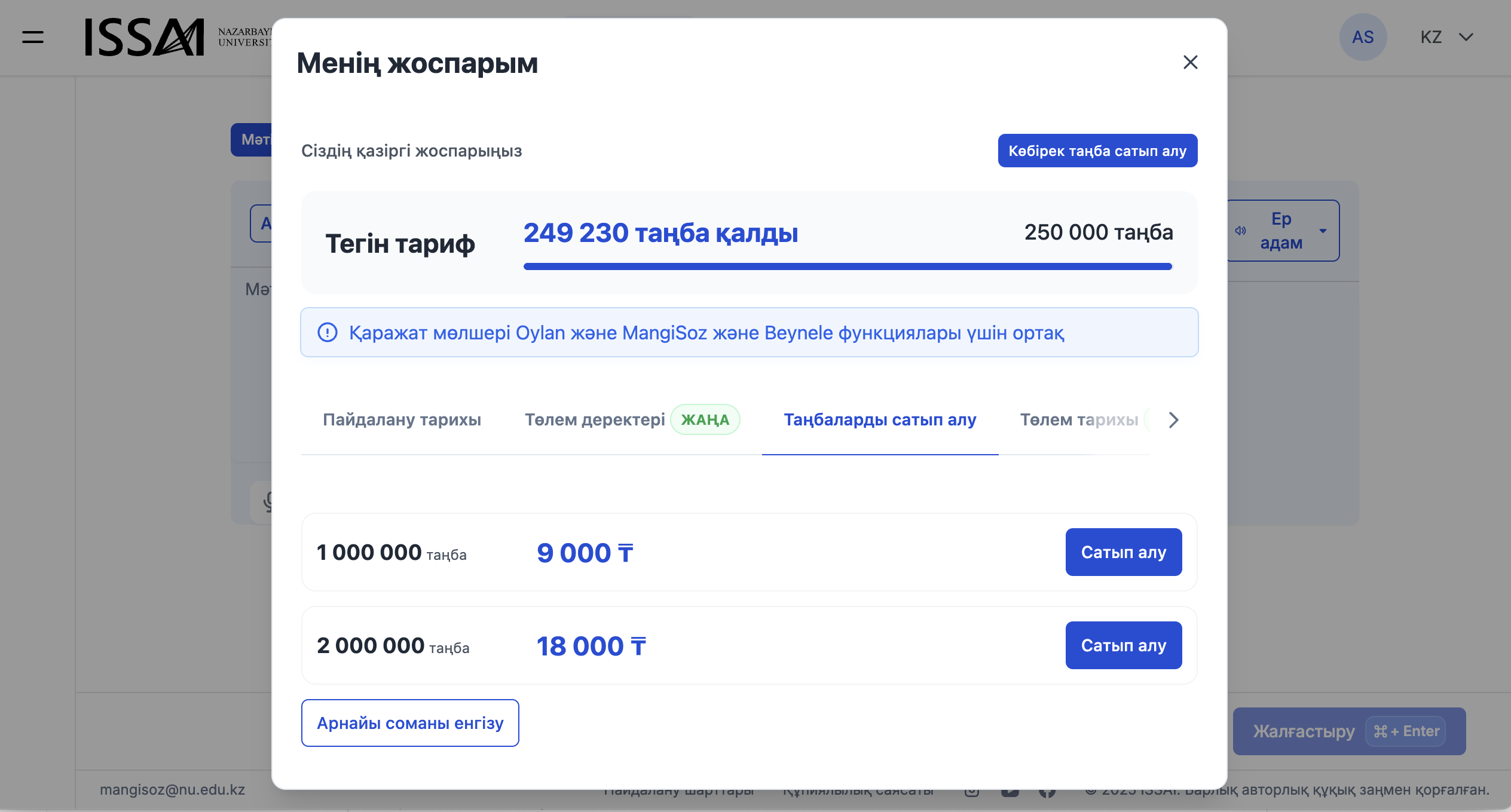
Task: Click the speaker icon beside Ер адам
Action: tap(1241, 231)
